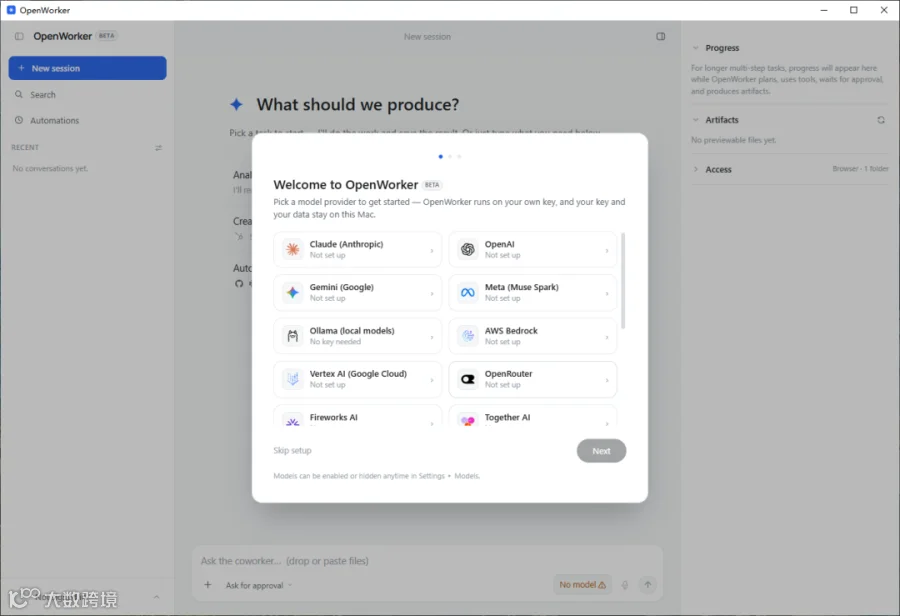Open Search in the sidebar
This screenshot has height=616, width=900.
pos(87,94)
